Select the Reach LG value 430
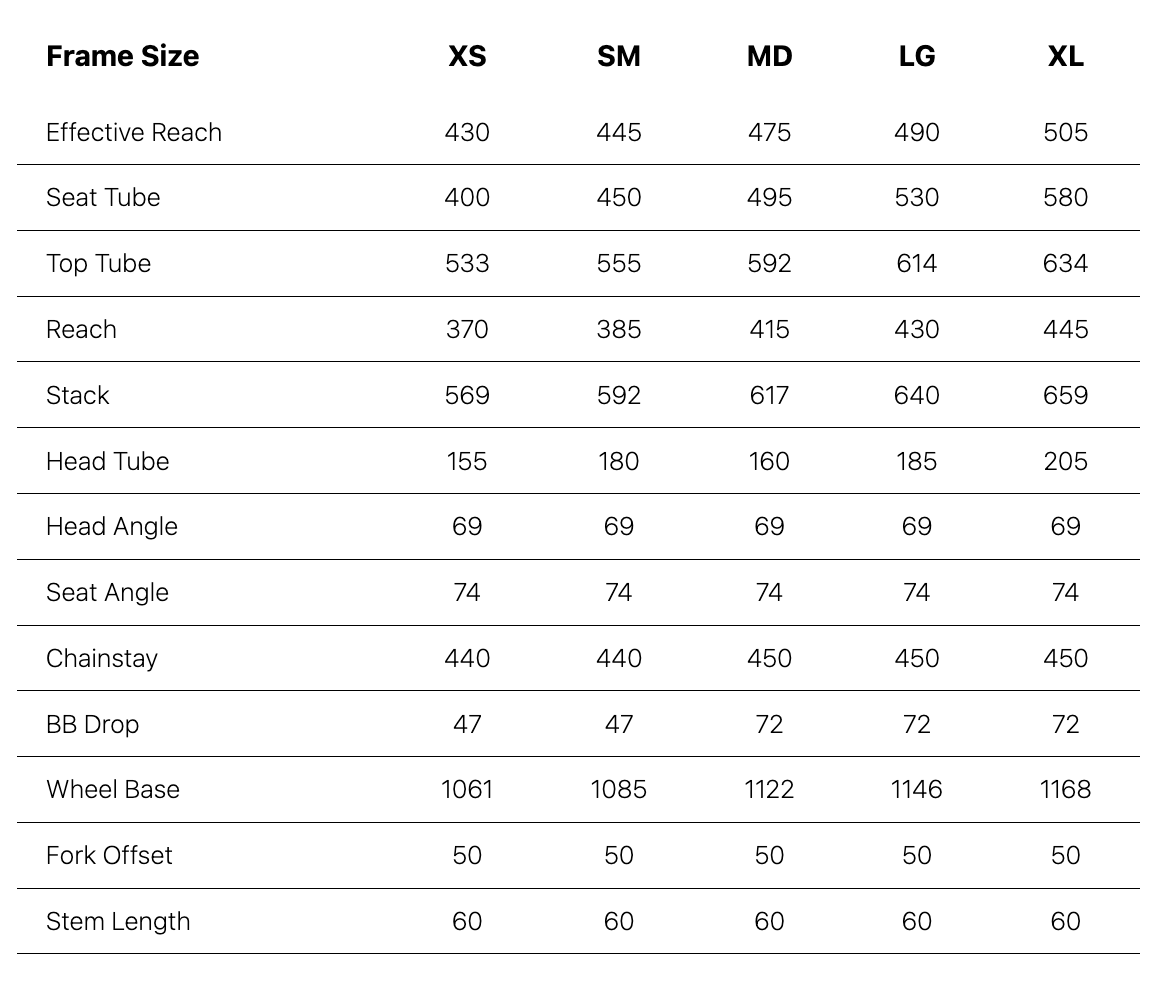 pos(916,329)
